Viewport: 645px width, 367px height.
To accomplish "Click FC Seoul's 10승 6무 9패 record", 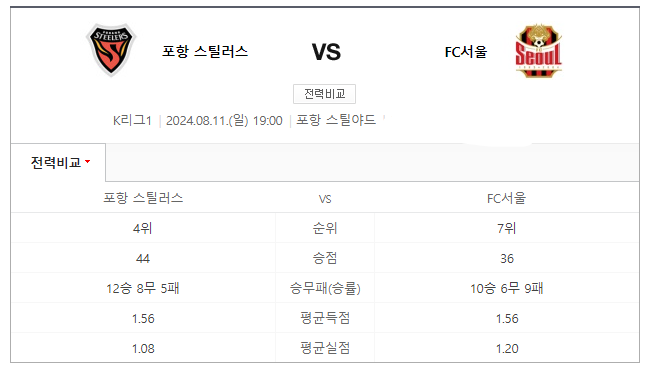I will (506, 288).
